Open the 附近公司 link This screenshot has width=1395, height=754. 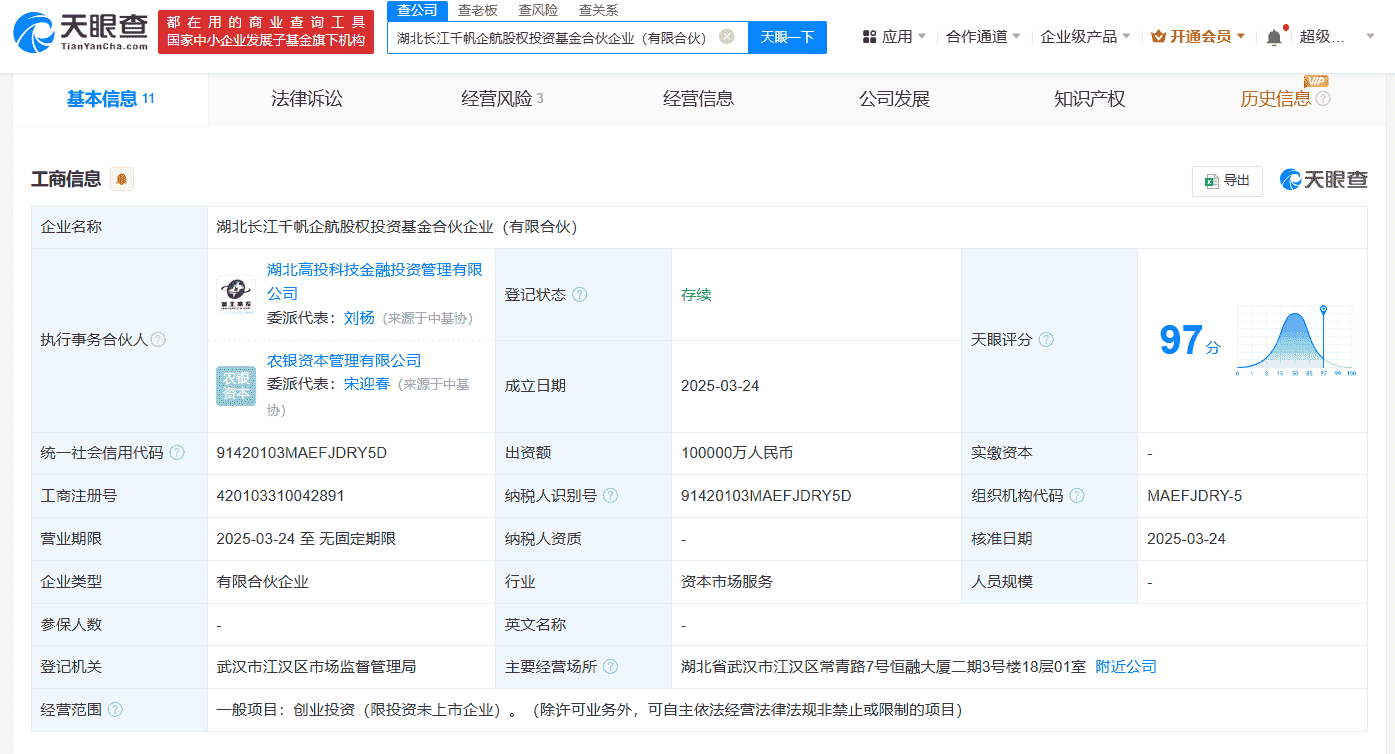click(x=1128, y=666)
